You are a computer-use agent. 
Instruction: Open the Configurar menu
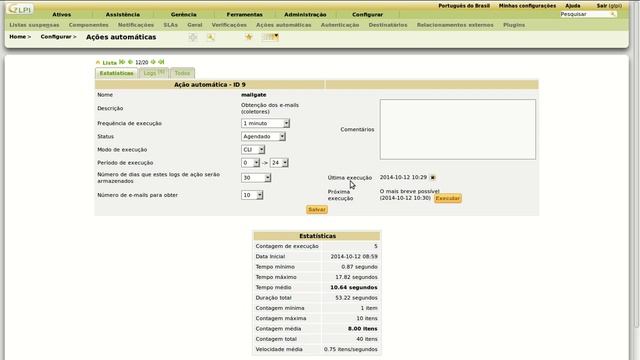coord(367,14)
